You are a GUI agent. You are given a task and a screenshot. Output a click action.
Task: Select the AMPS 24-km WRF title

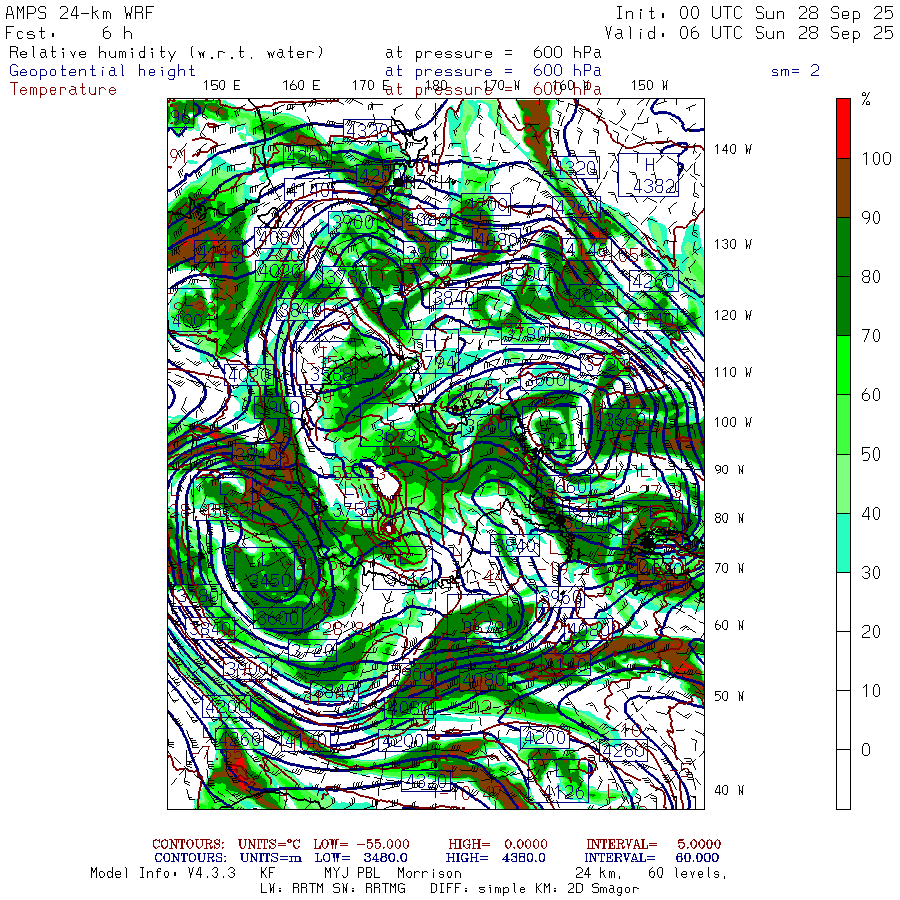coord(73,13)
